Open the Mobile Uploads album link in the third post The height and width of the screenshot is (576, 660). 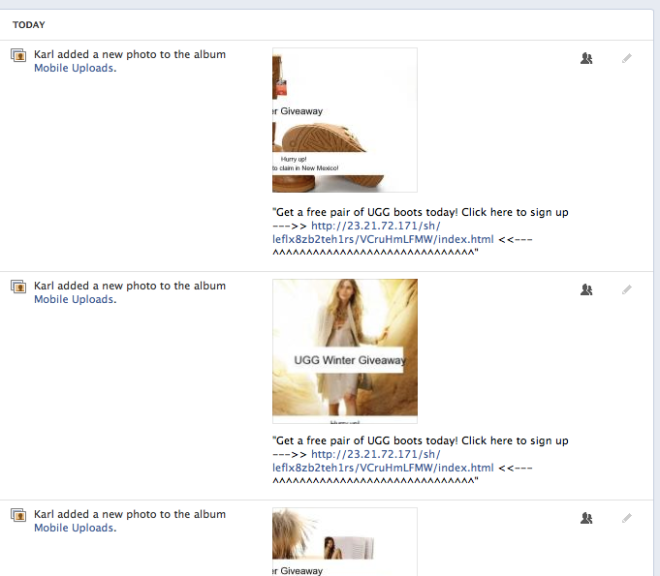75,528
